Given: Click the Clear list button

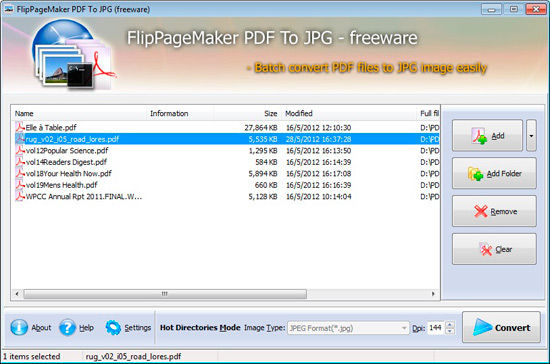Looking at the screenshot, I should coord(494,249).
